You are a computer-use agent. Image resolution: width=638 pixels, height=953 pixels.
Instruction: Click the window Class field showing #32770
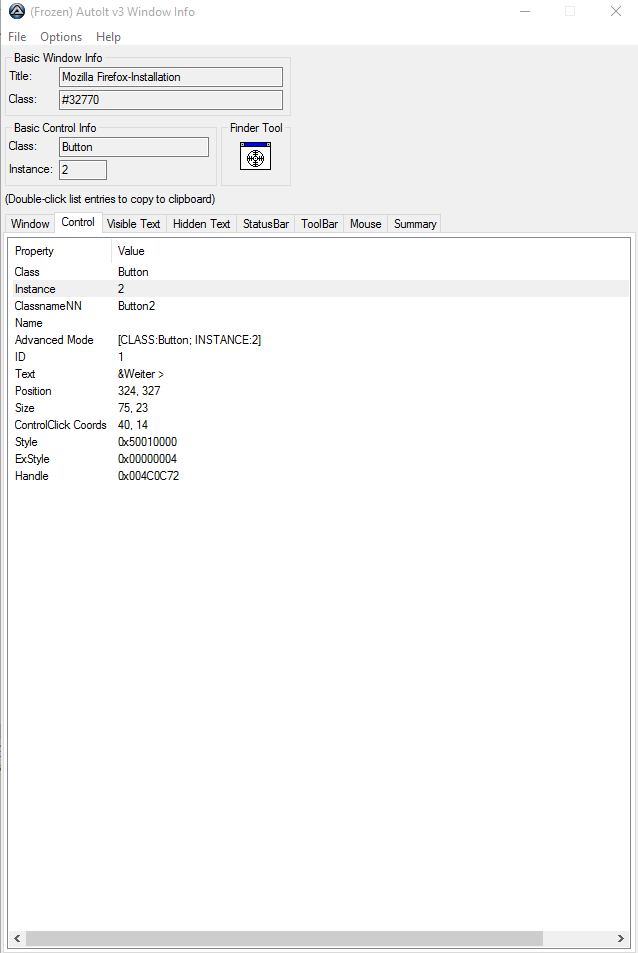coord(170,100)
